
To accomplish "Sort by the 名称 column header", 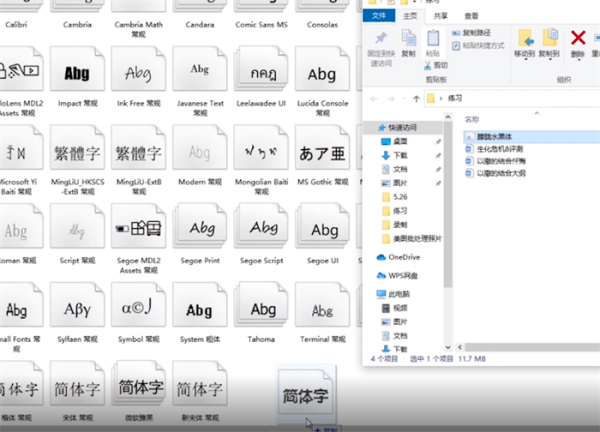I will (x=472, y=119).
